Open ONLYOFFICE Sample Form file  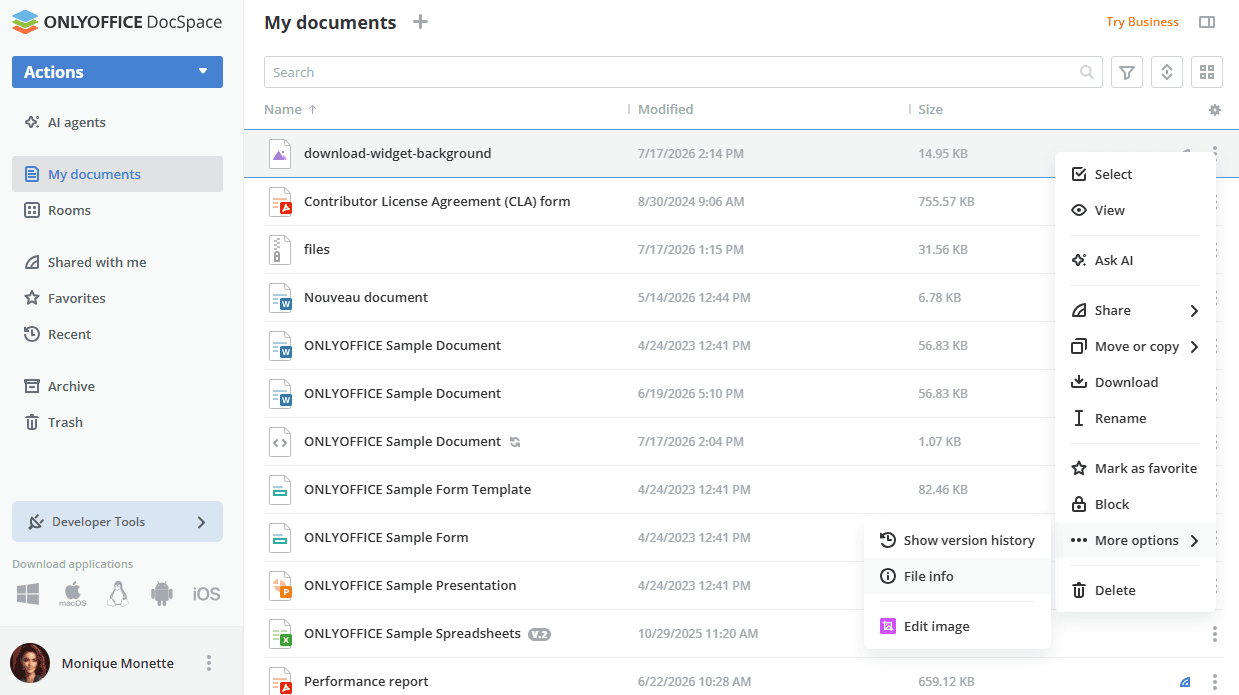coord(386,538)
